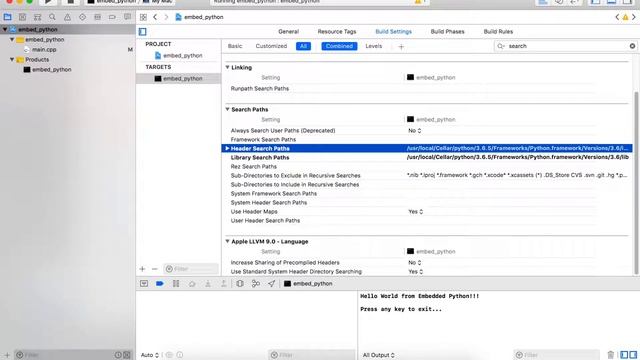Expand the Header Search Paths row
This screenshot has width=640, height=360.
click(x=227, y=148)
